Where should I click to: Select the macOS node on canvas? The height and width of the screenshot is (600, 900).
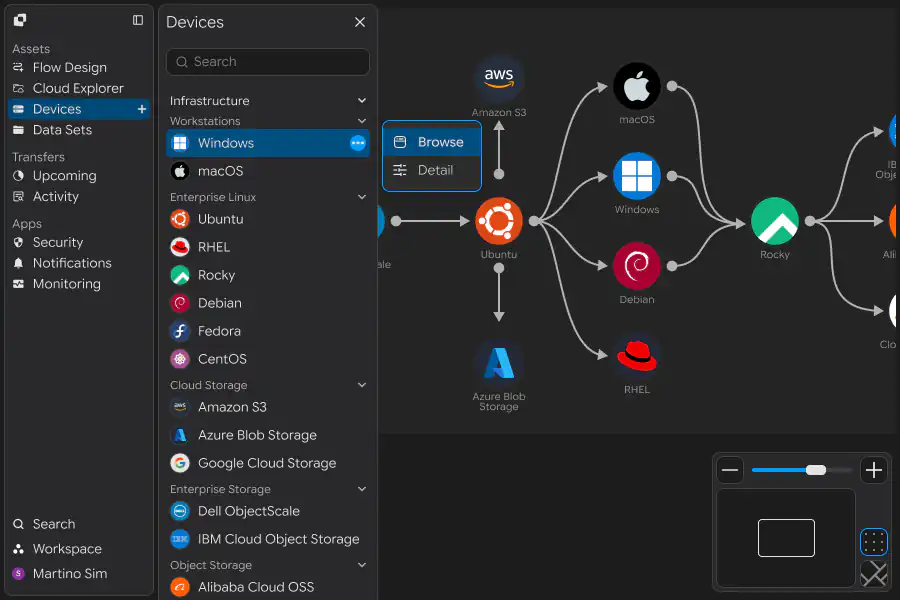pyautogui.click(x=637, y=86)
